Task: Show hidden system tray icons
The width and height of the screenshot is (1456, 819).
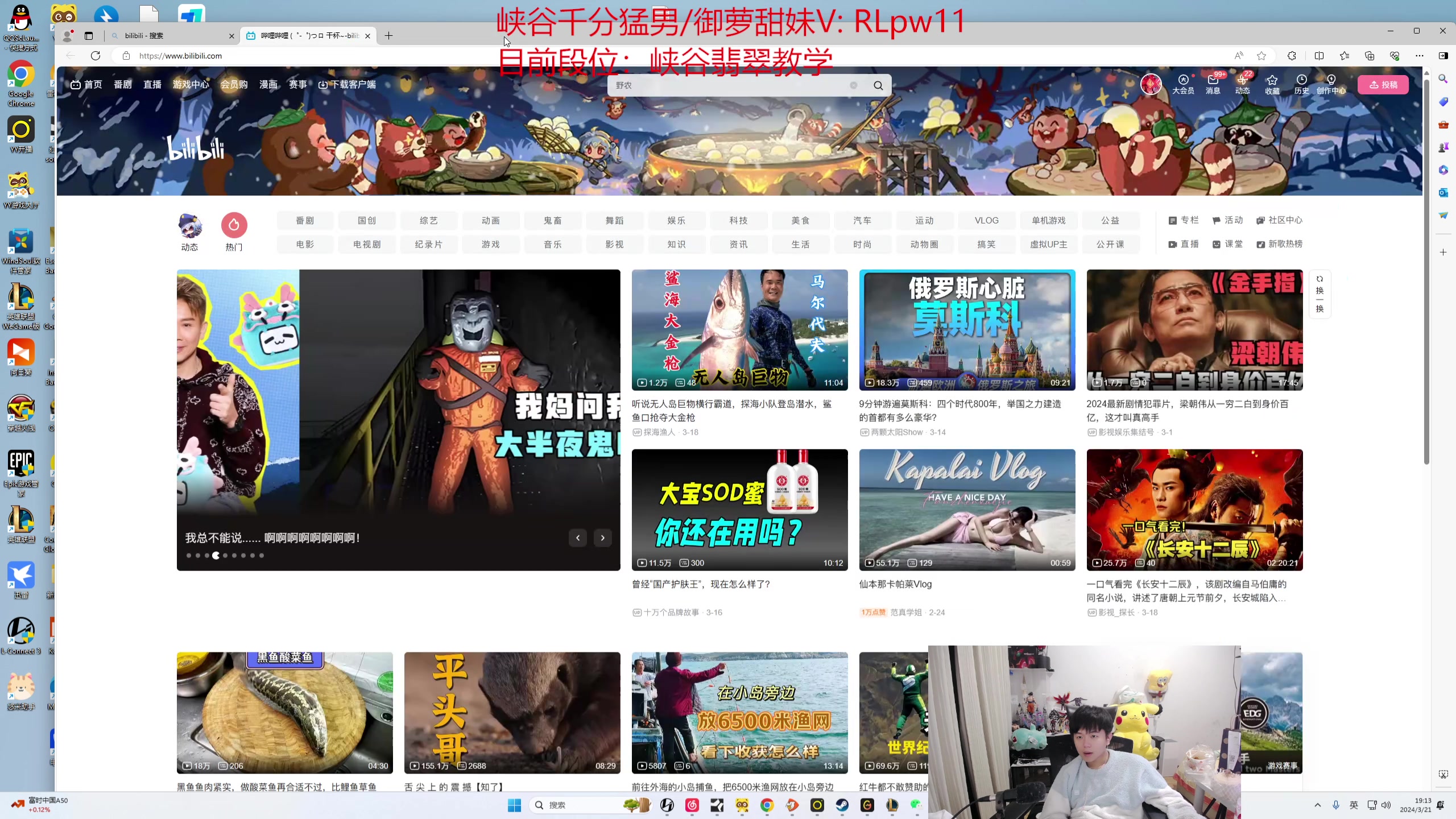Action: click(1317, 805)
